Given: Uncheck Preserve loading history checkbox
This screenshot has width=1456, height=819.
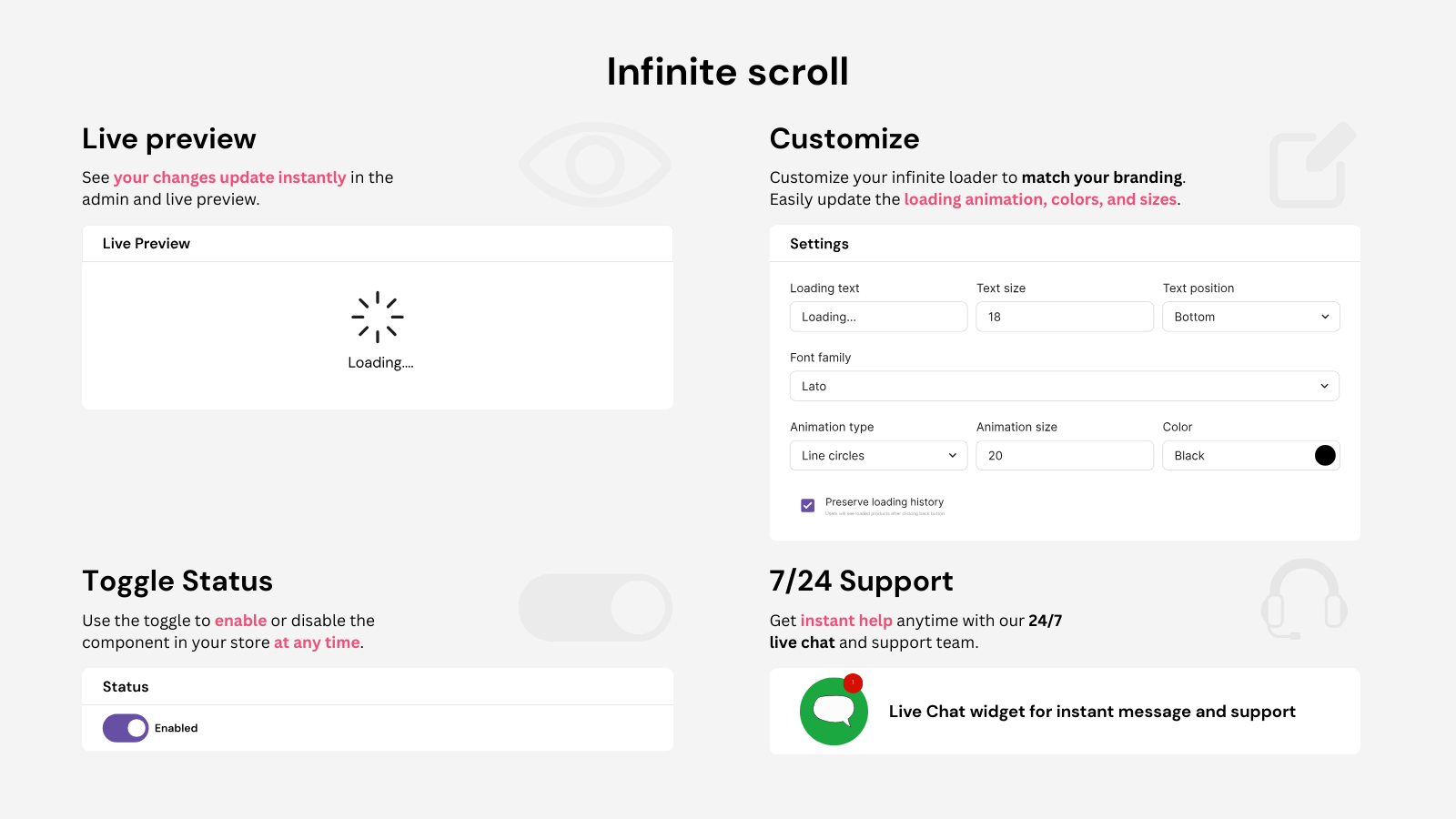Looking at the screenshot, I should (807, 505).
